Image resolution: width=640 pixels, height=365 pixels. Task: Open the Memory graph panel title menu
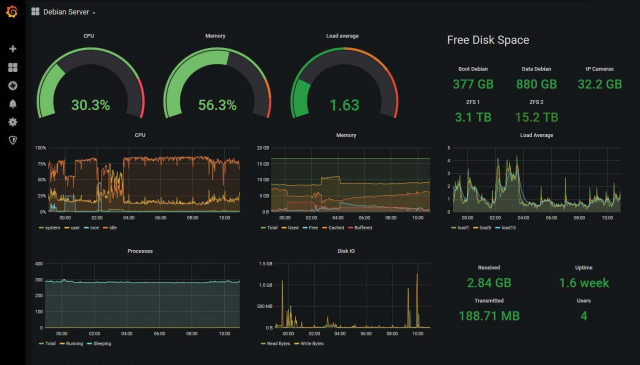pyautogui.click(x=346, y=135)
